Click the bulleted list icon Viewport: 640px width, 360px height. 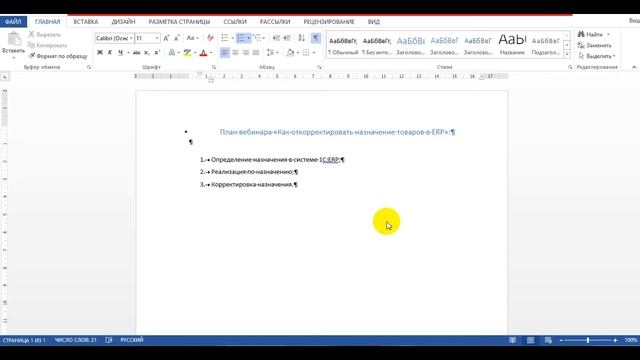click(x=224, y=38)
